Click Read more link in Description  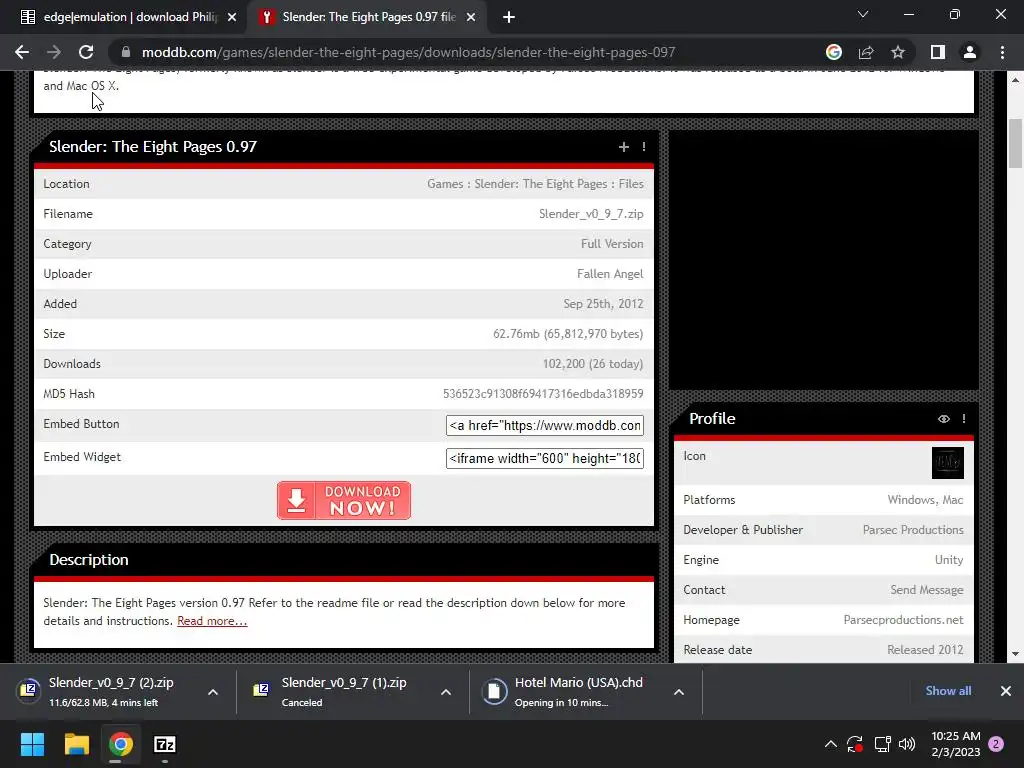[x=212, y=621]
